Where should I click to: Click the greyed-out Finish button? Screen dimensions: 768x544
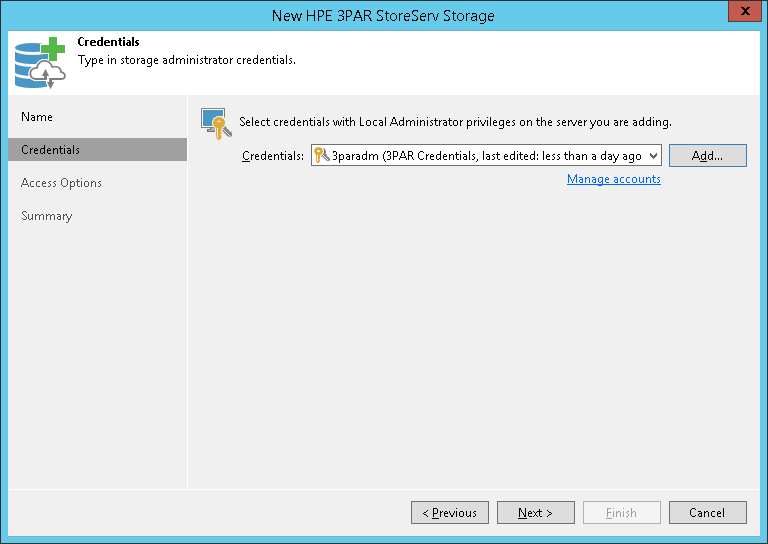point(622,513)
